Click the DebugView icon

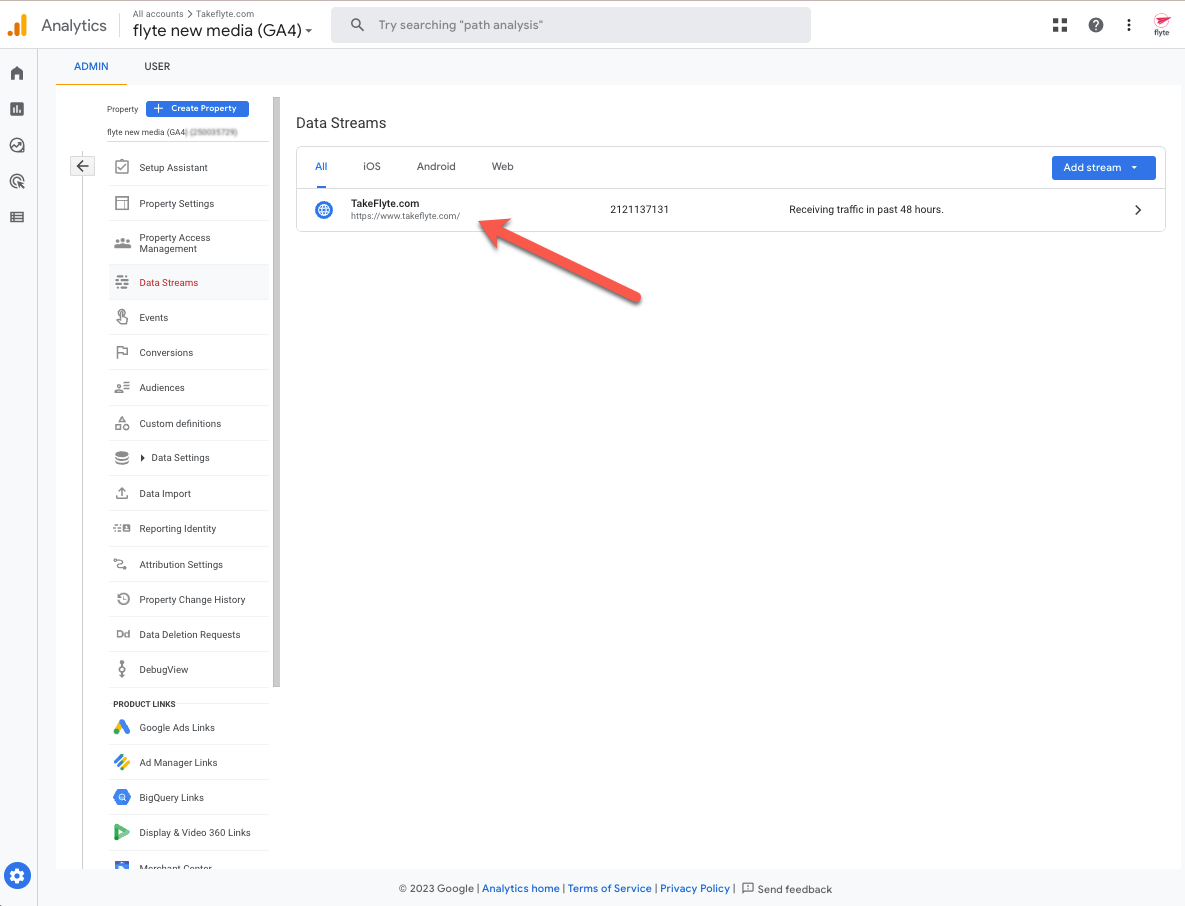coord(122,669)
